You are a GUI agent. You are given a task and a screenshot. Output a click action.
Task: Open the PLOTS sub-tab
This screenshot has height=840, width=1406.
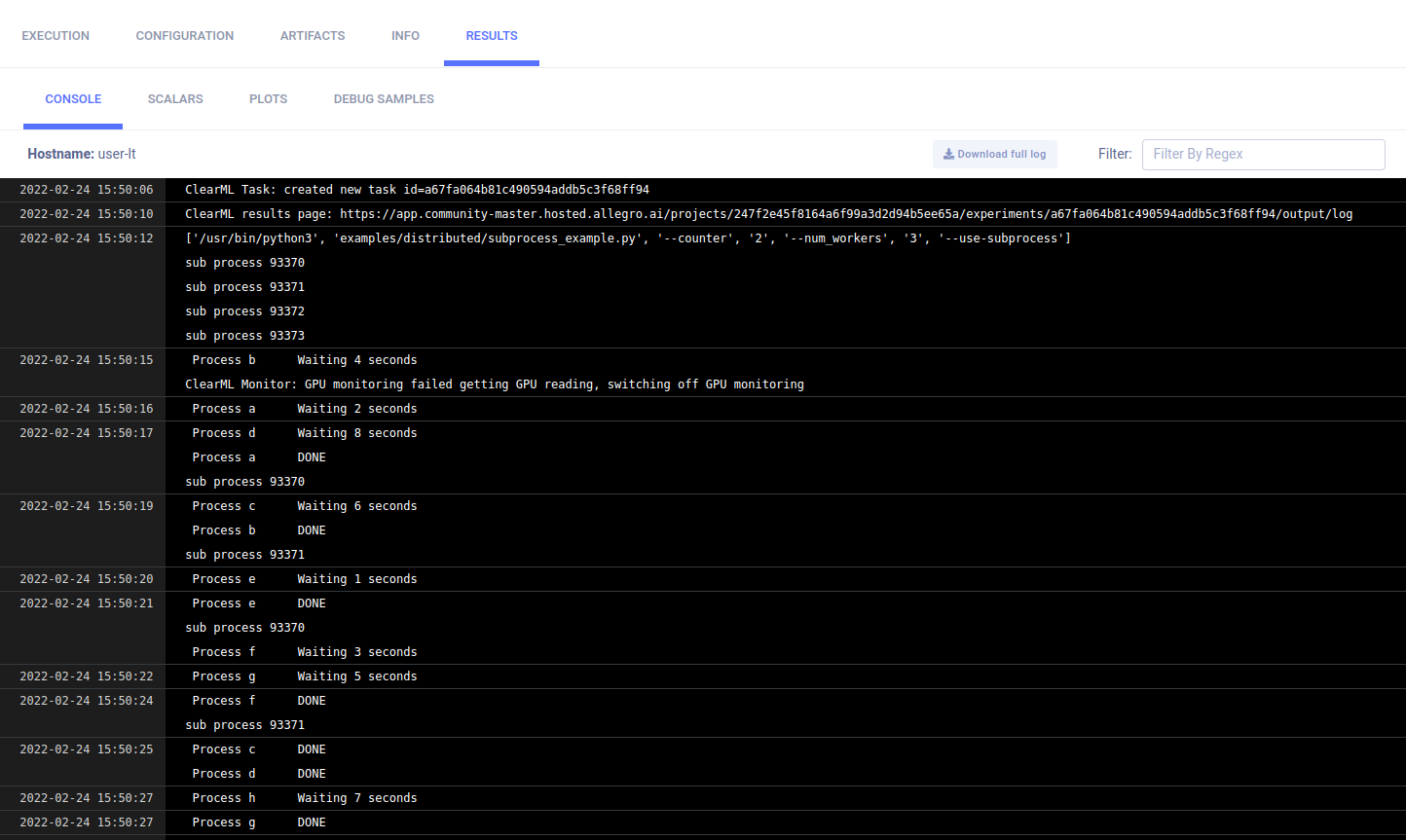pyautogui.click(x=268, y=99)
